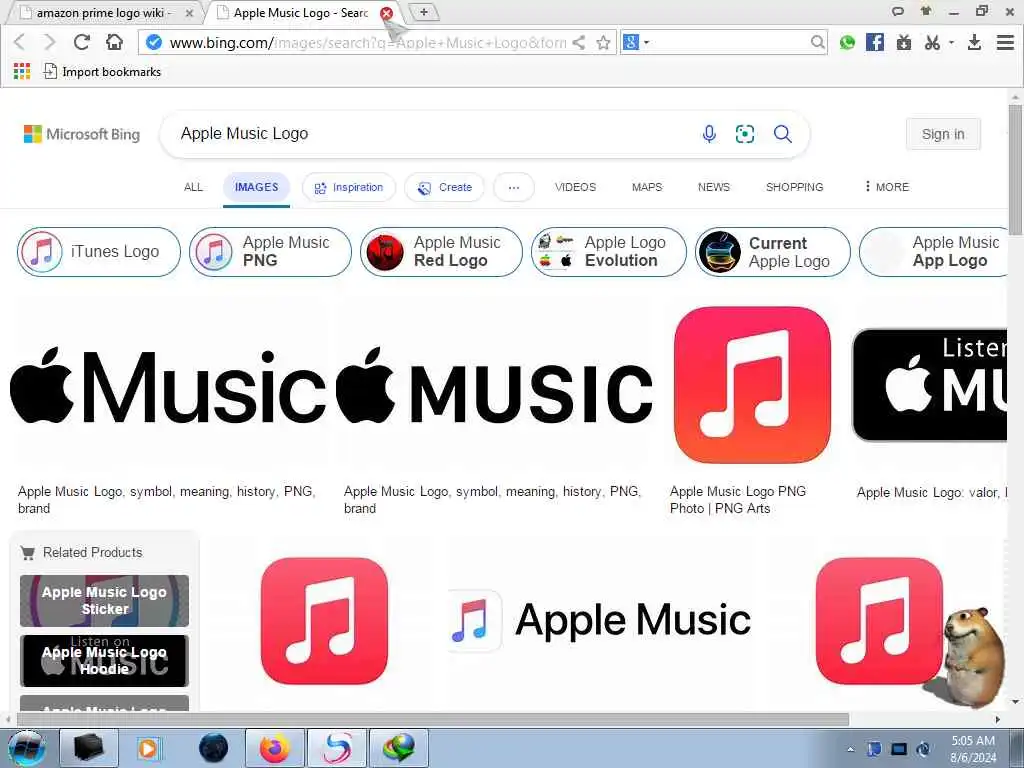This screenshot has height=768, width=1024.
Task: Open the browser downloads panel
Action: (974, 43)
